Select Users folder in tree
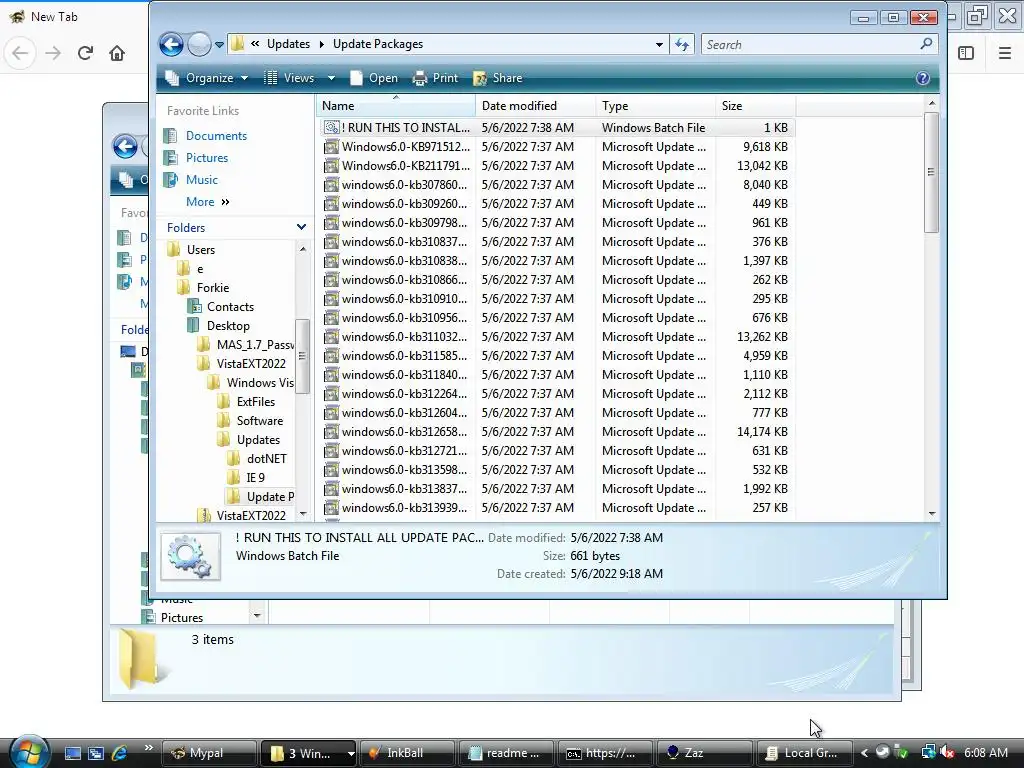The width and height of the screenshot is (1024, 768). pos(200,249)
